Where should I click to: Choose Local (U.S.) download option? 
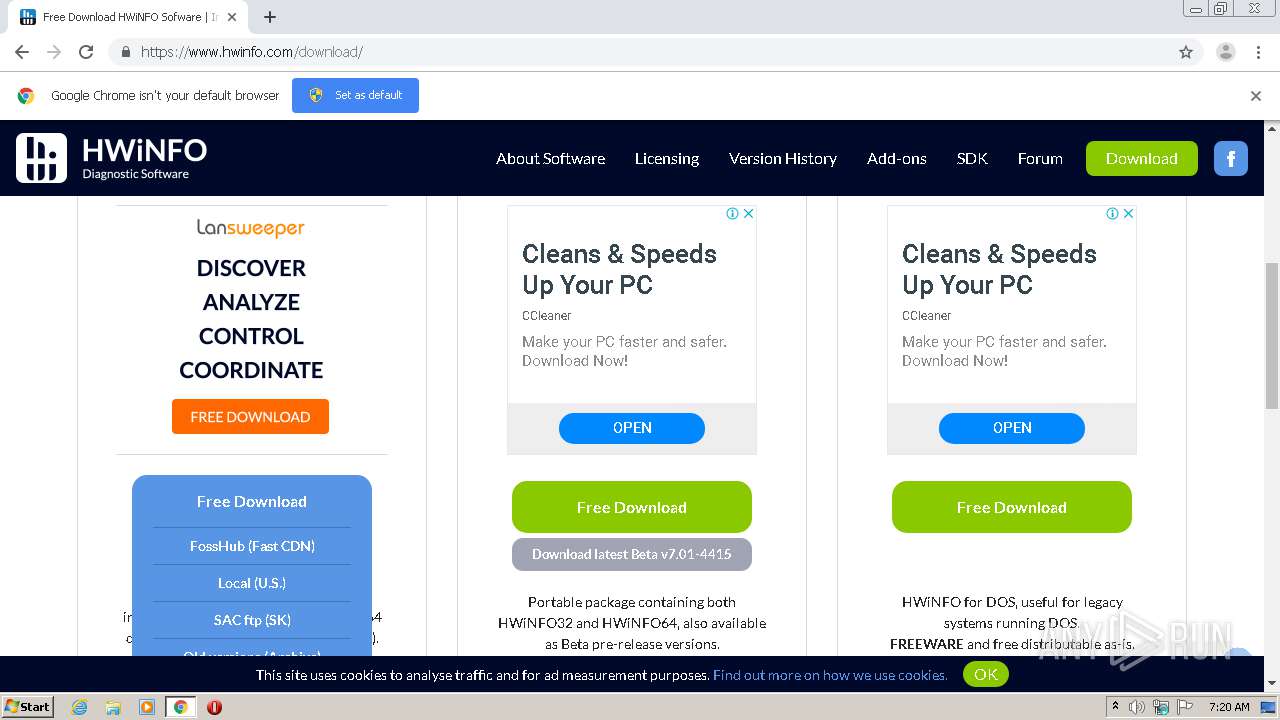pyautogui.click(x=252, y=583)
